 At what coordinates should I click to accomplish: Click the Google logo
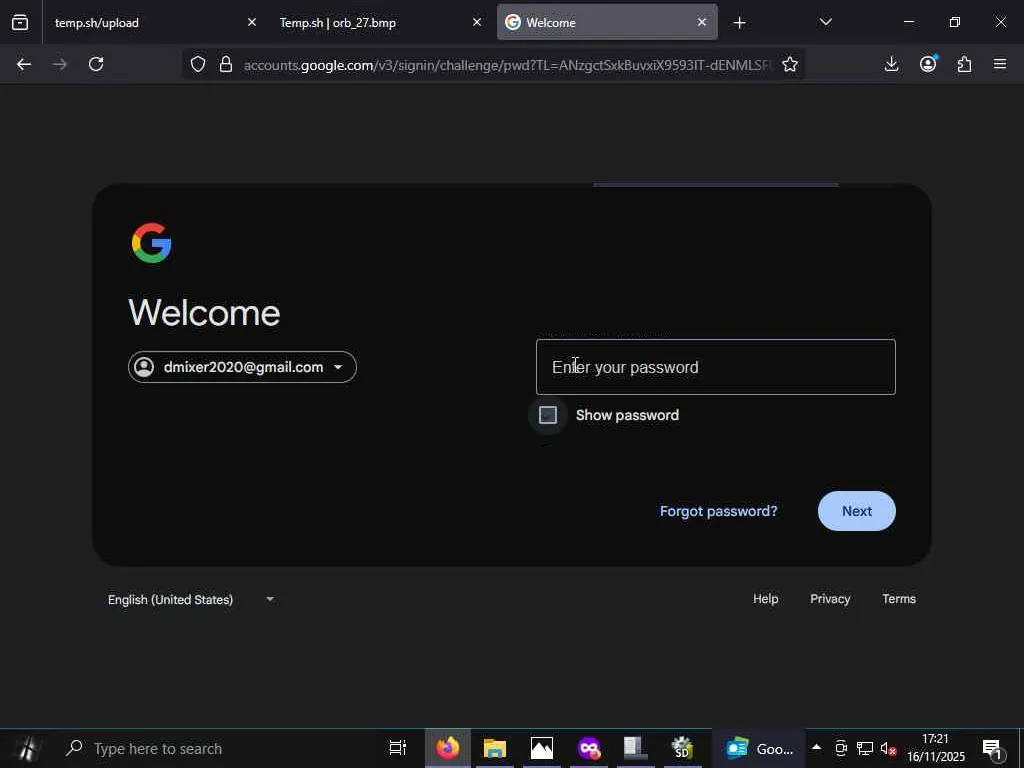[x=152, y=243]
